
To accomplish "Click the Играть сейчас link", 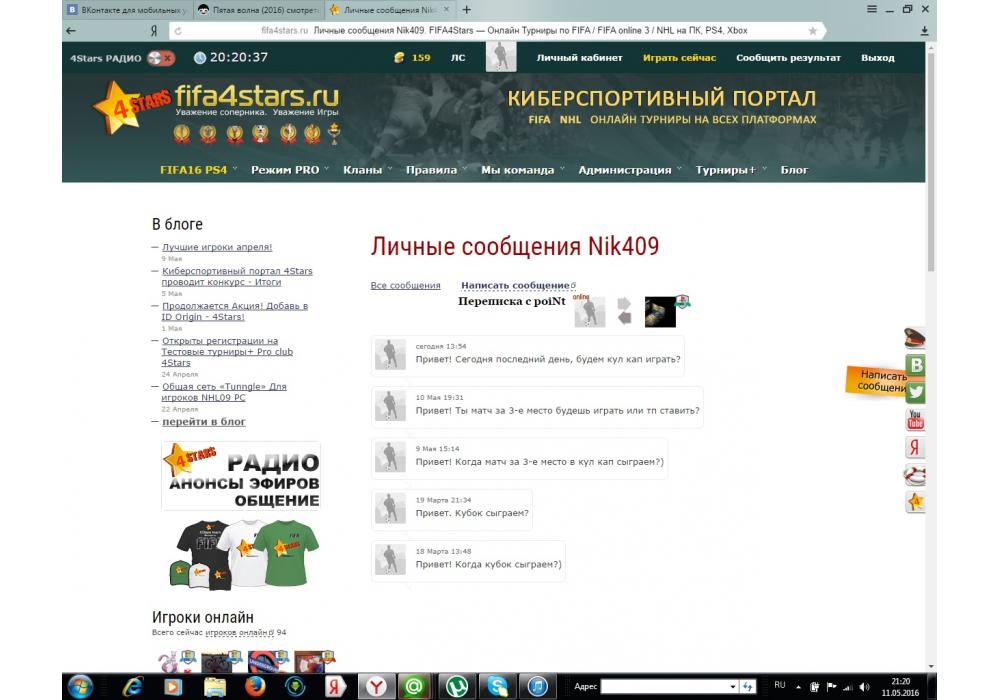I will point(679,58).
